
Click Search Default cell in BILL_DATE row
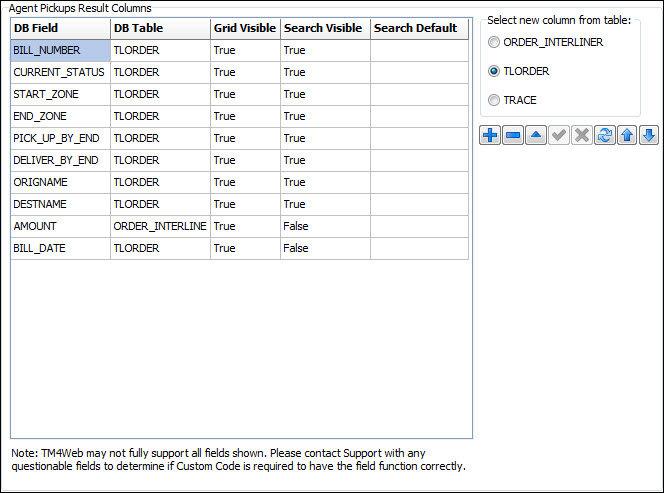(x=420, y=249)
